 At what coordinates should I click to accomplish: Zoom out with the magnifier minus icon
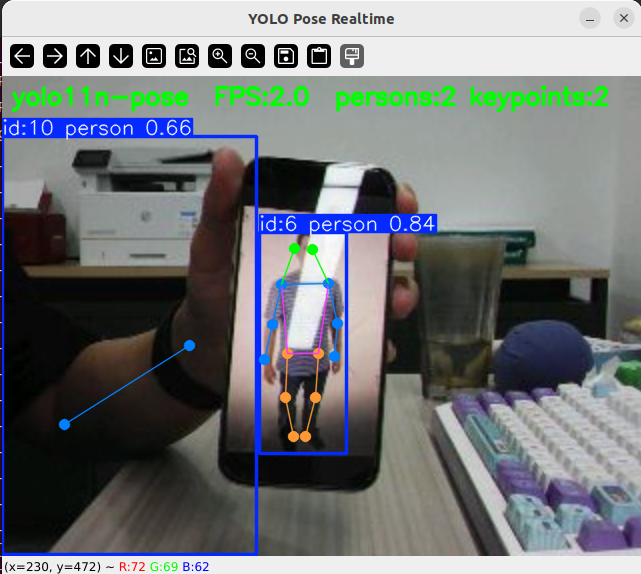253,56
